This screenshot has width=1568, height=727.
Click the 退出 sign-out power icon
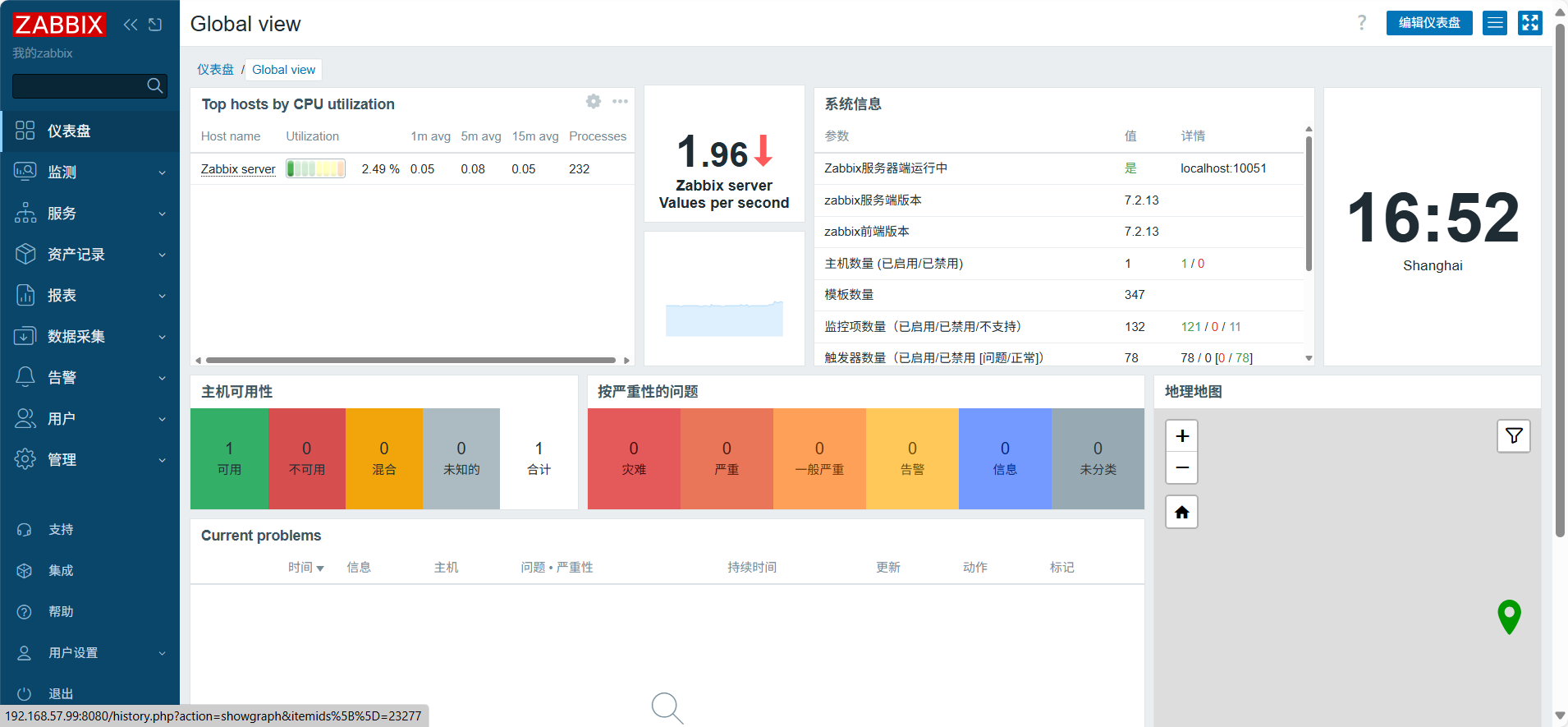[25, 694]
